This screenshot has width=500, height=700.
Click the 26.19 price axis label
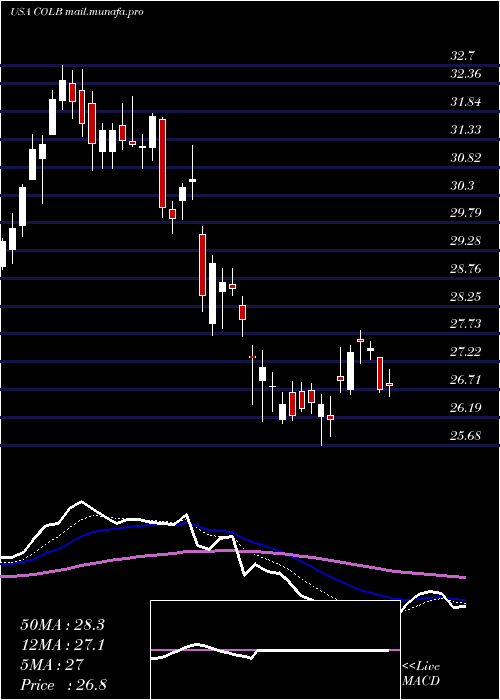466,408
